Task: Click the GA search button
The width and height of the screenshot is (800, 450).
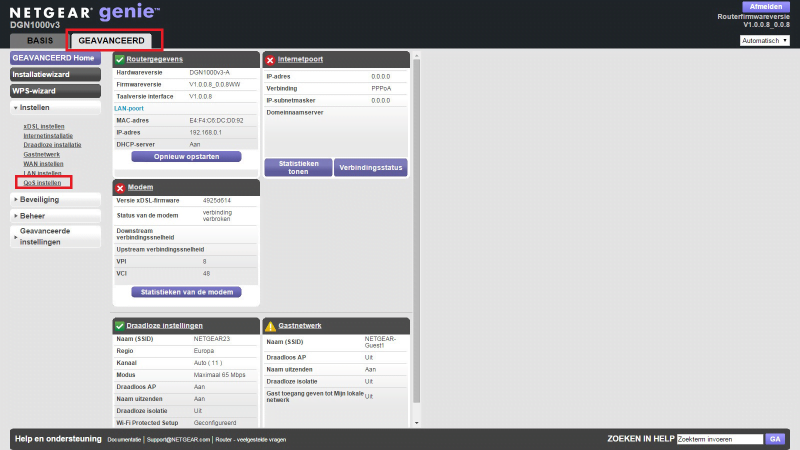Action: coord(775,439)
